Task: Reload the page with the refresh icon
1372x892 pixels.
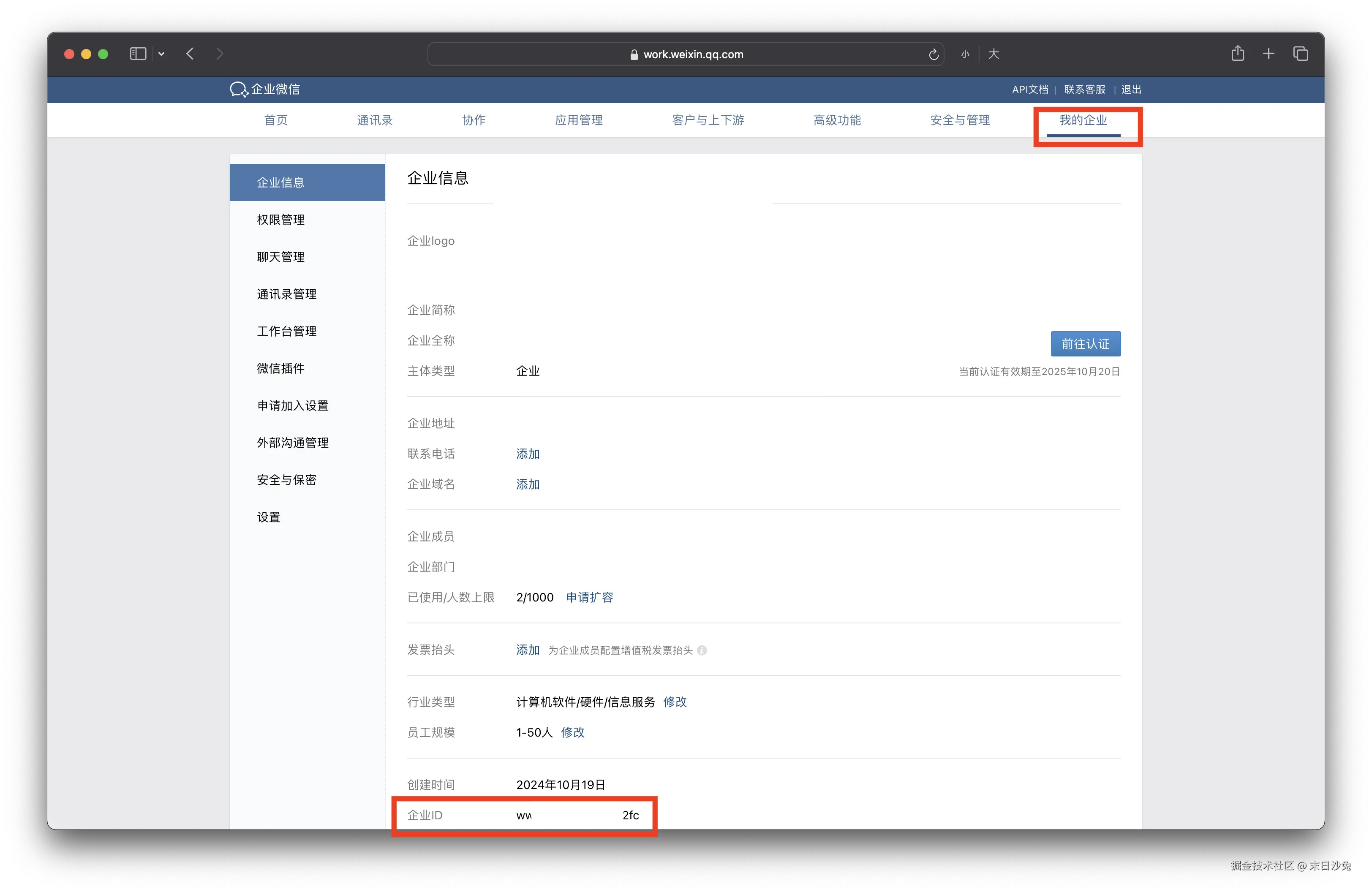Action: (x=933, y=54)
